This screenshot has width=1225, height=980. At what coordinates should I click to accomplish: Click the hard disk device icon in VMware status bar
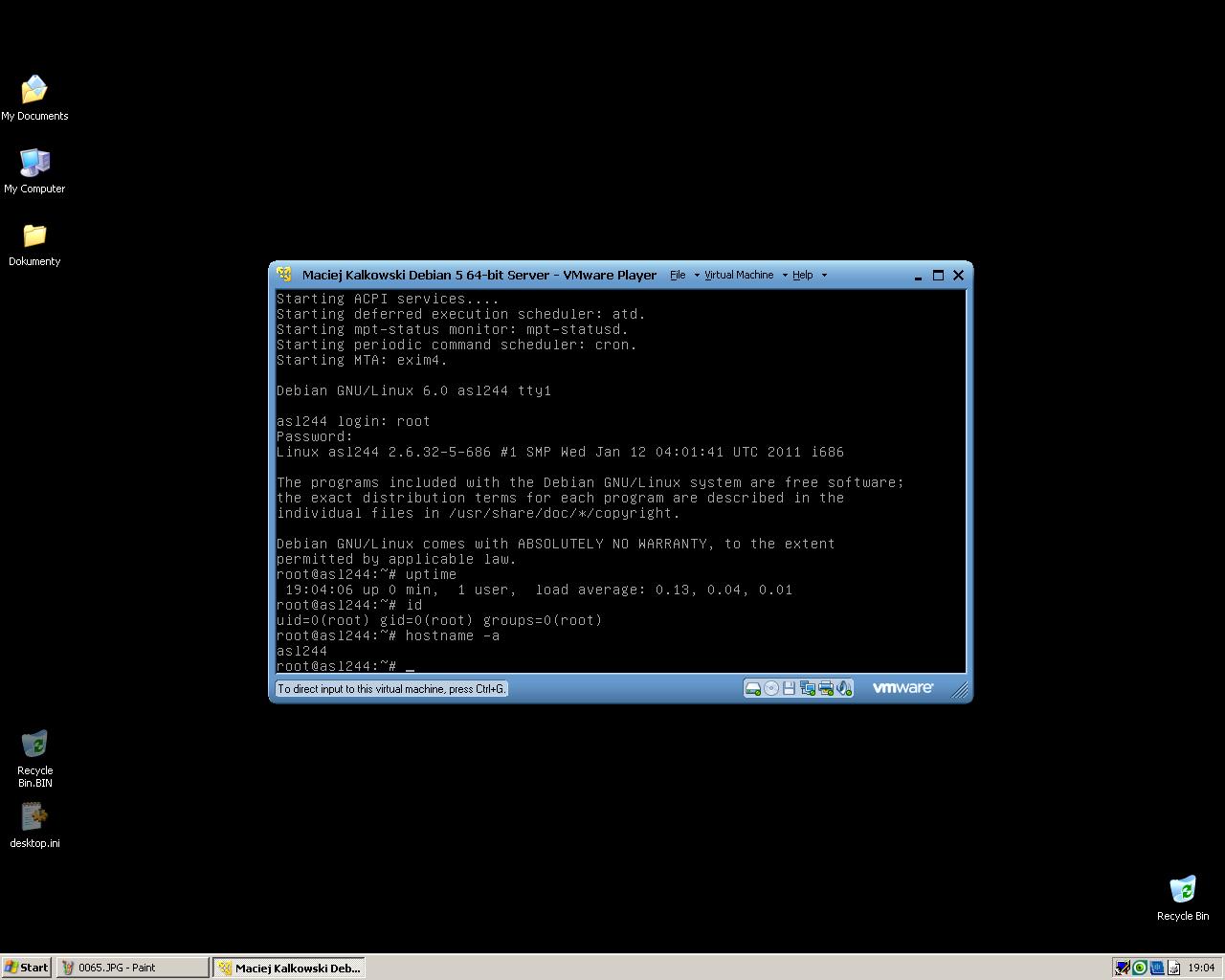point(752,688)
